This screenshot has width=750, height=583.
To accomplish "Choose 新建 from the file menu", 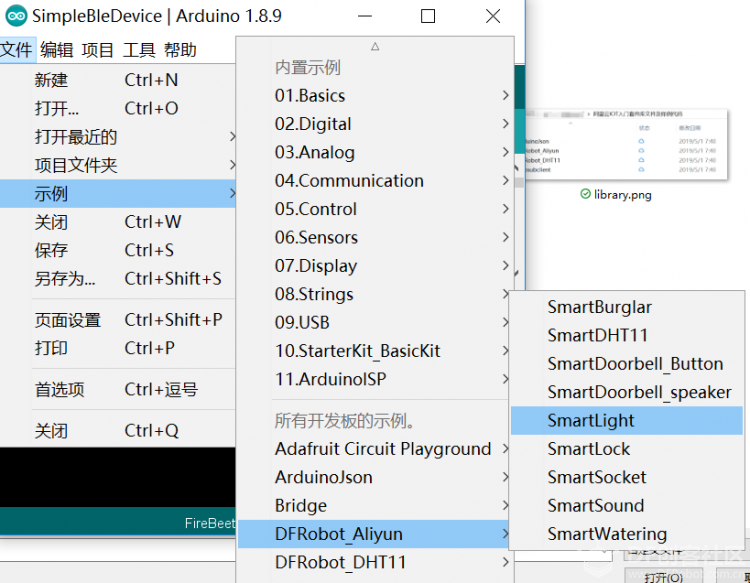I will point(118,80).
